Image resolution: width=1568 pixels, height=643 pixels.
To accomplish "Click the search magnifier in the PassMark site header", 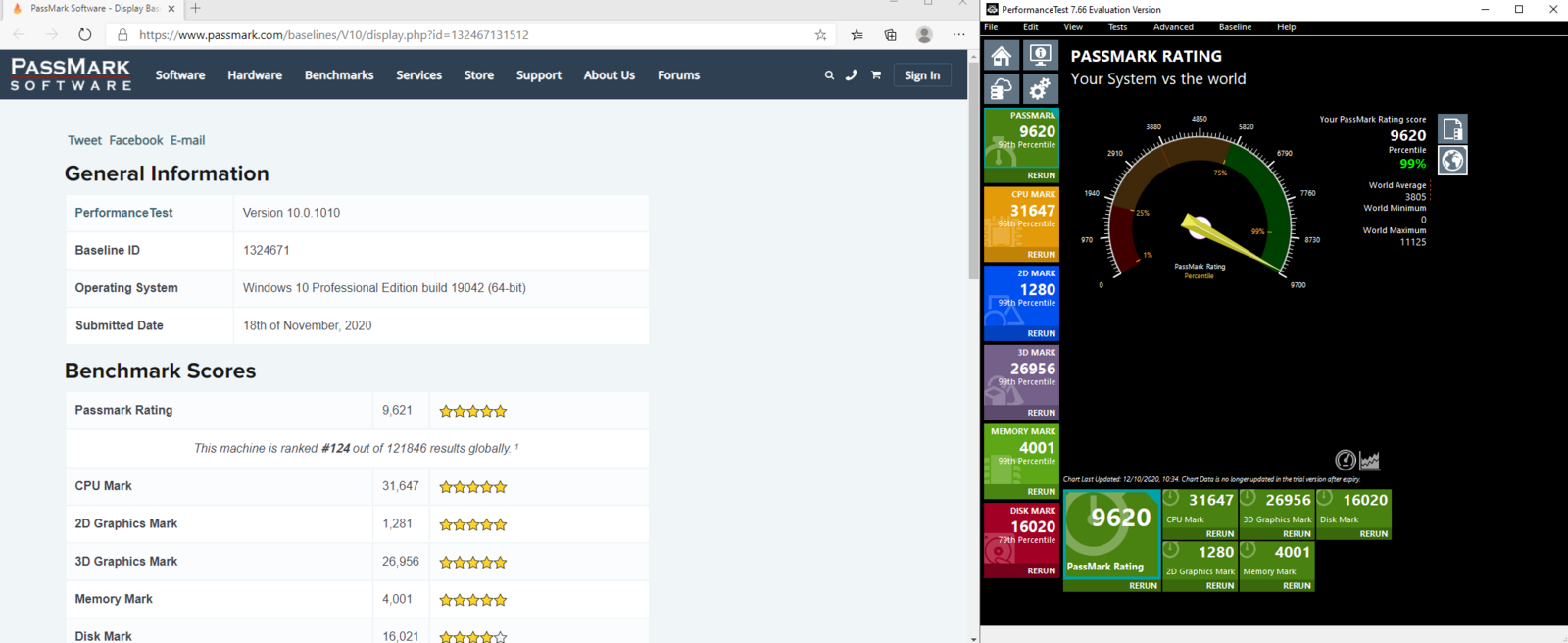I will point(829,74).
